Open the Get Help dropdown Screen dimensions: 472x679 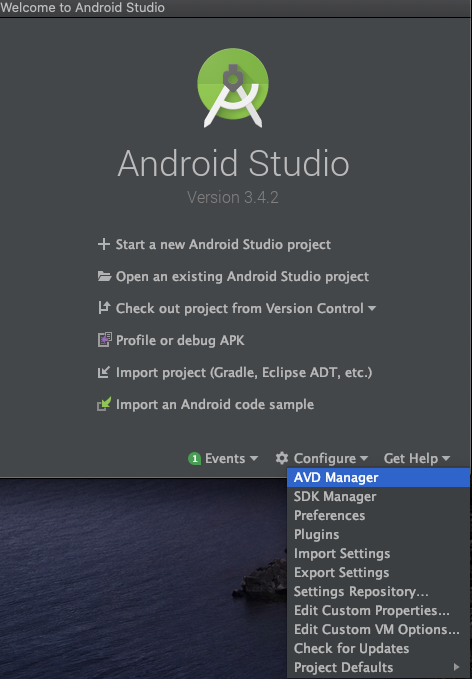point(417,459)
